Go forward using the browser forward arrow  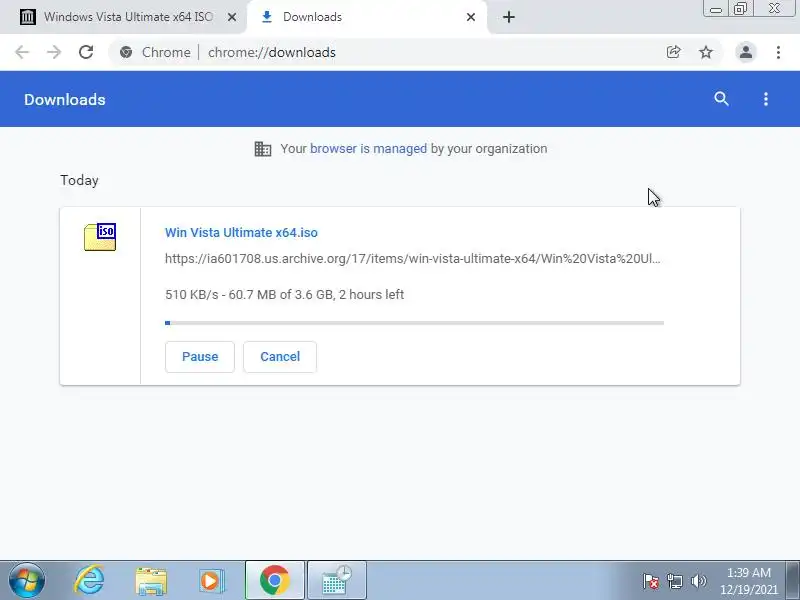[54, 52]
